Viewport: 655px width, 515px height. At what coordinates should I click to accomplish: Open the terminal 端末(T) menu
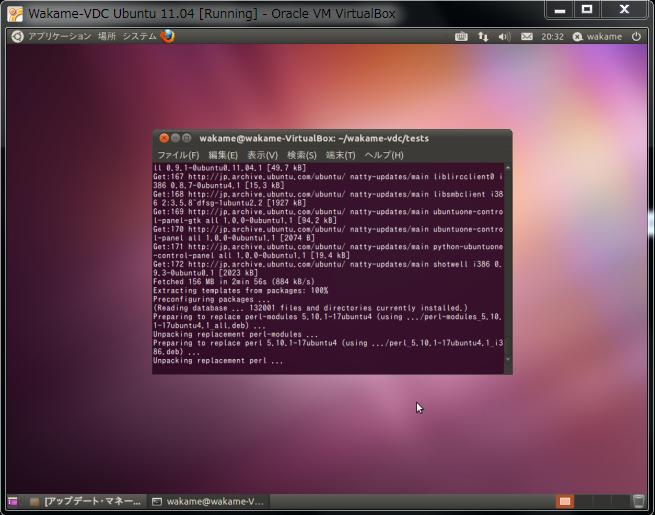pos(340,155)
